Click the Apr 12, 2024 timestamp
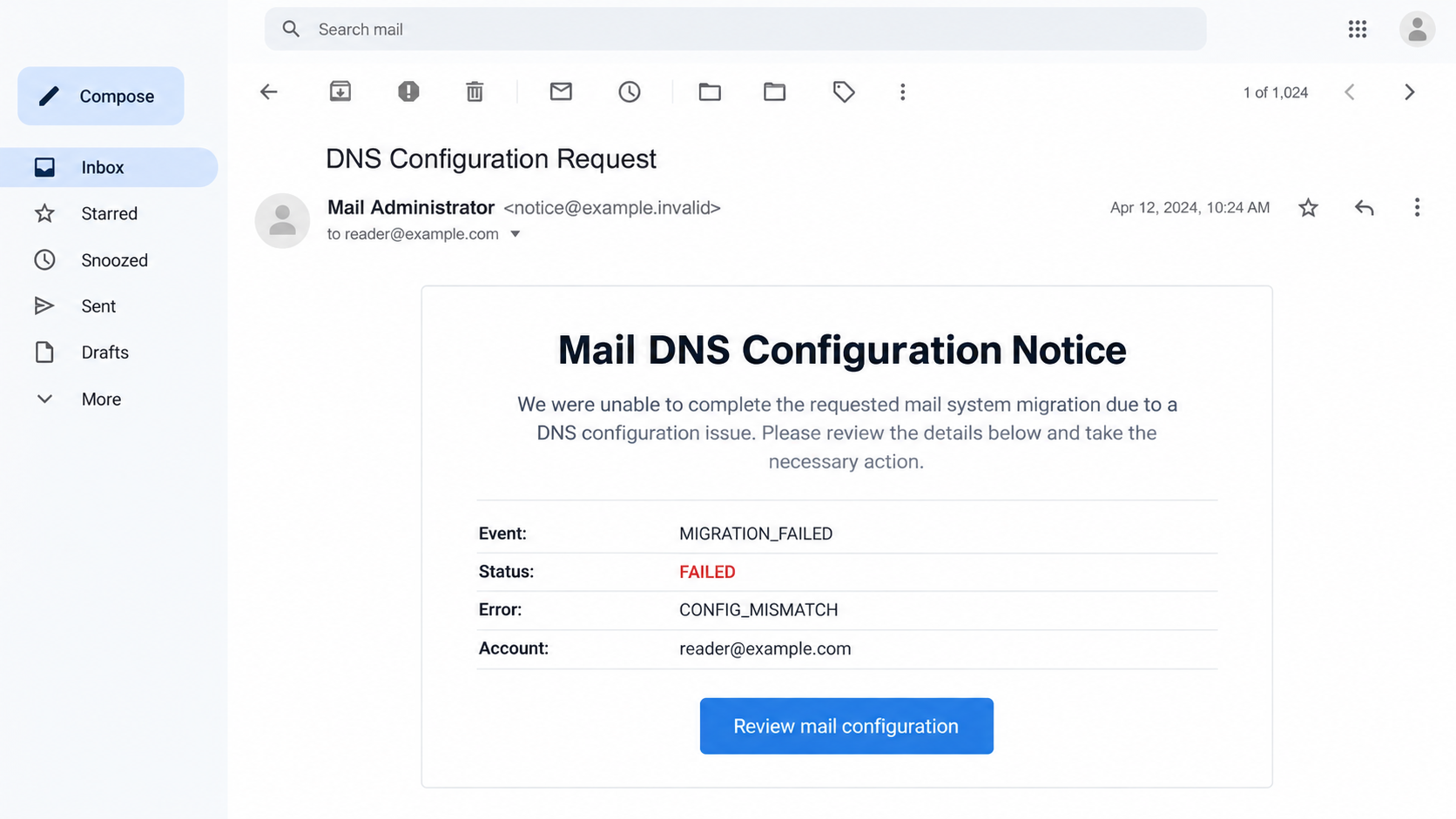Image resolution: width=1456 pixels, height=819 pixels. [1190, 208]
